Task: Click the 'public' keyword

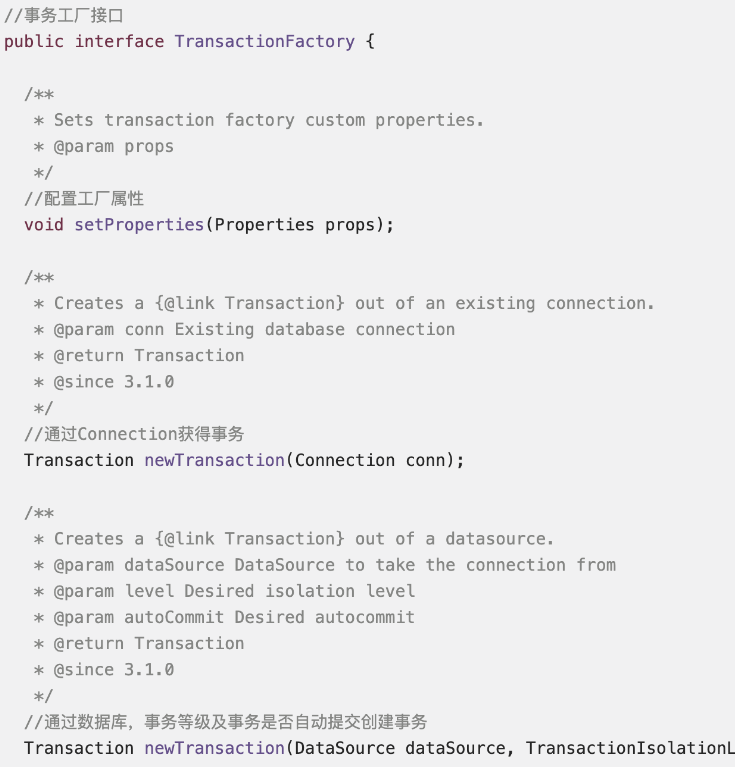Action: coord(34,41)
